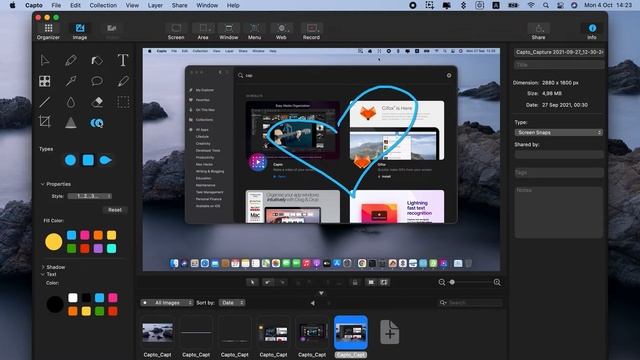Open the Collection menu
This screenshot has width=640, height=360.
(103, 5)
